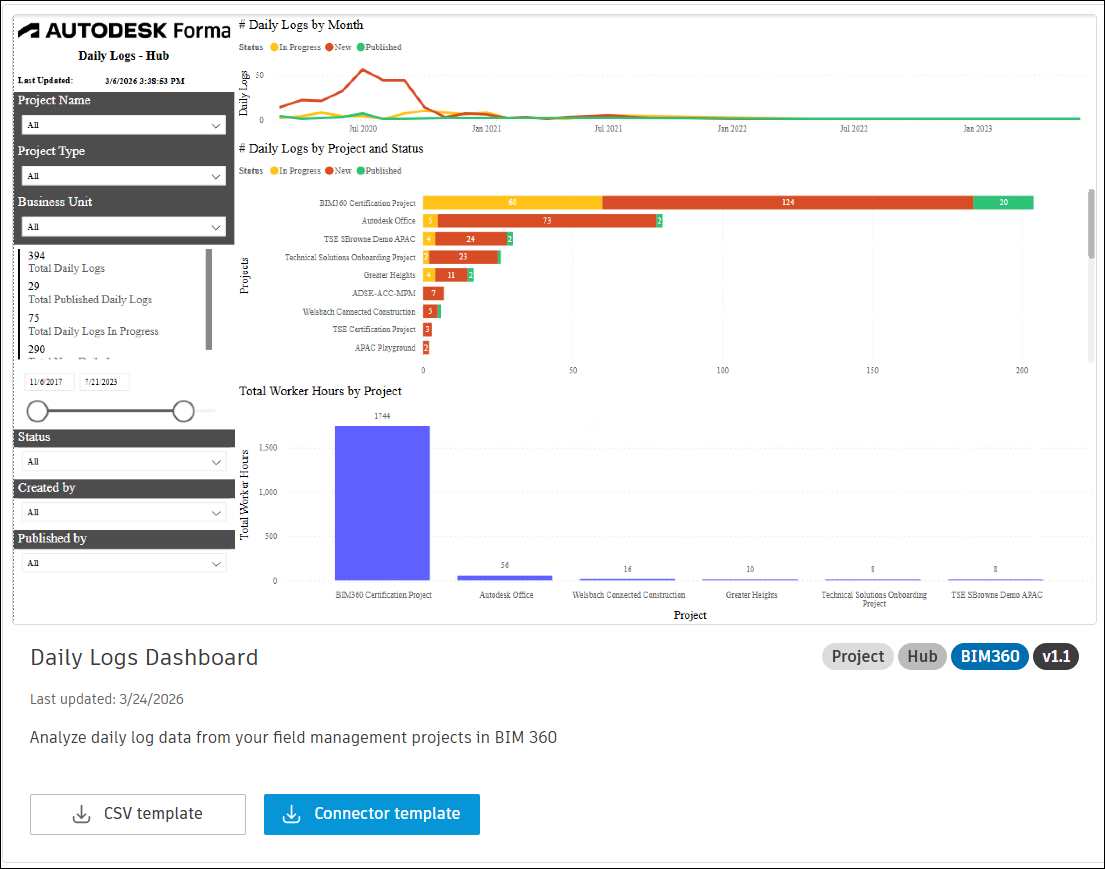Click the red 73 segment of Autodesk Office
The width and height of the screenshot is (1105, 869).
[547, 221]
